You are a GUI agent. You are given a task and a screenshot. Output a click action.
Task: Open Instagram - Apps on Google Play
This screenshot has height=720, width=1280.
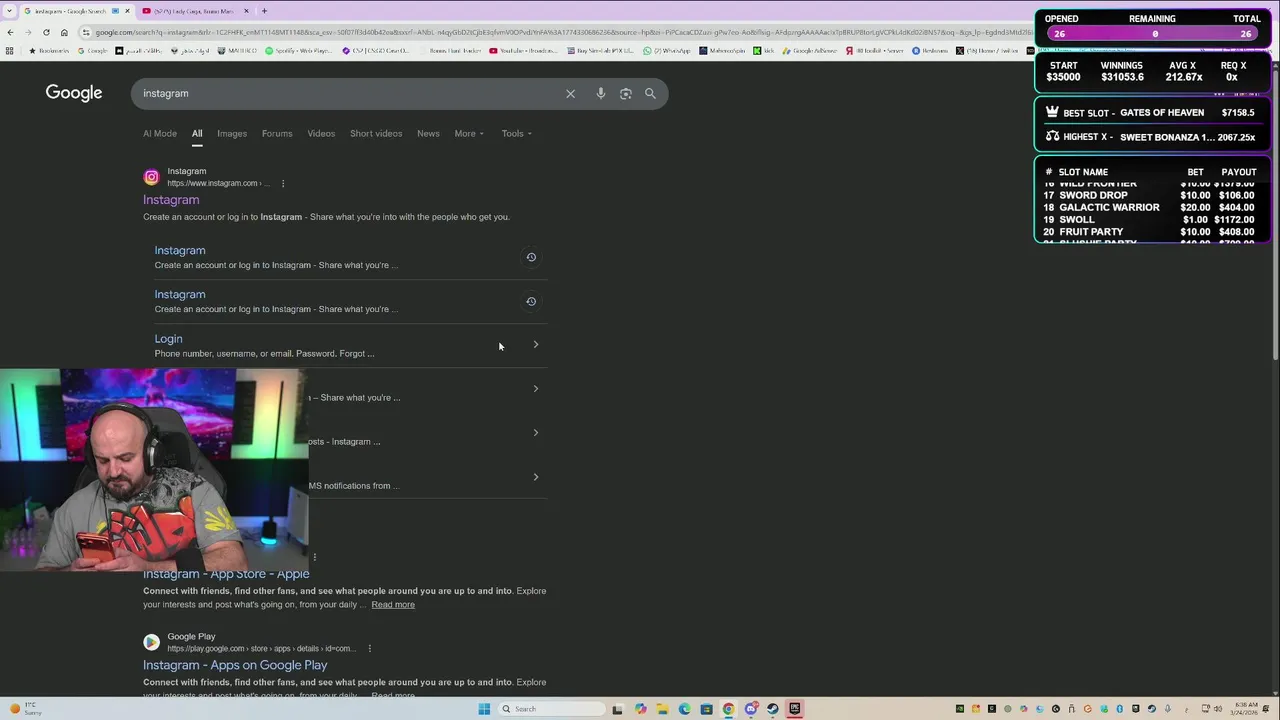pyautogui.click(x=235, y=665)
